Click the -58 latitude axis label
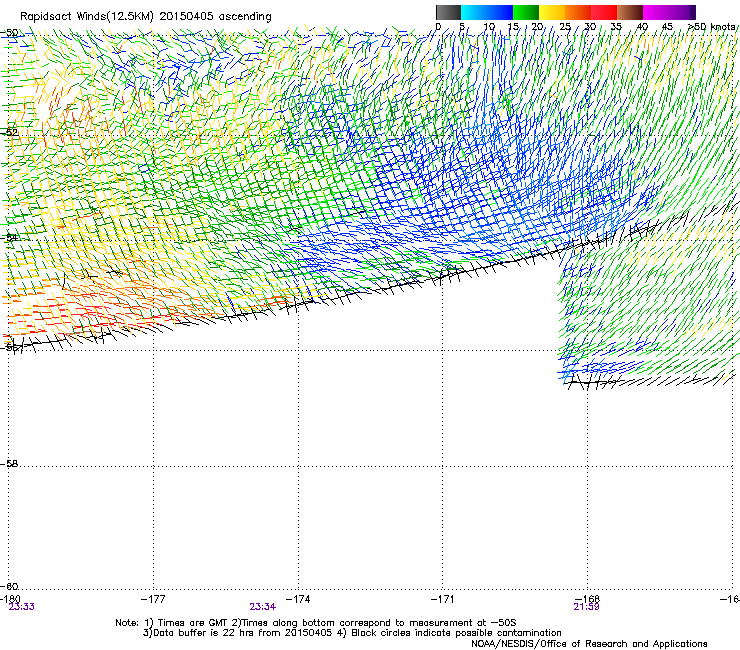 9,464
